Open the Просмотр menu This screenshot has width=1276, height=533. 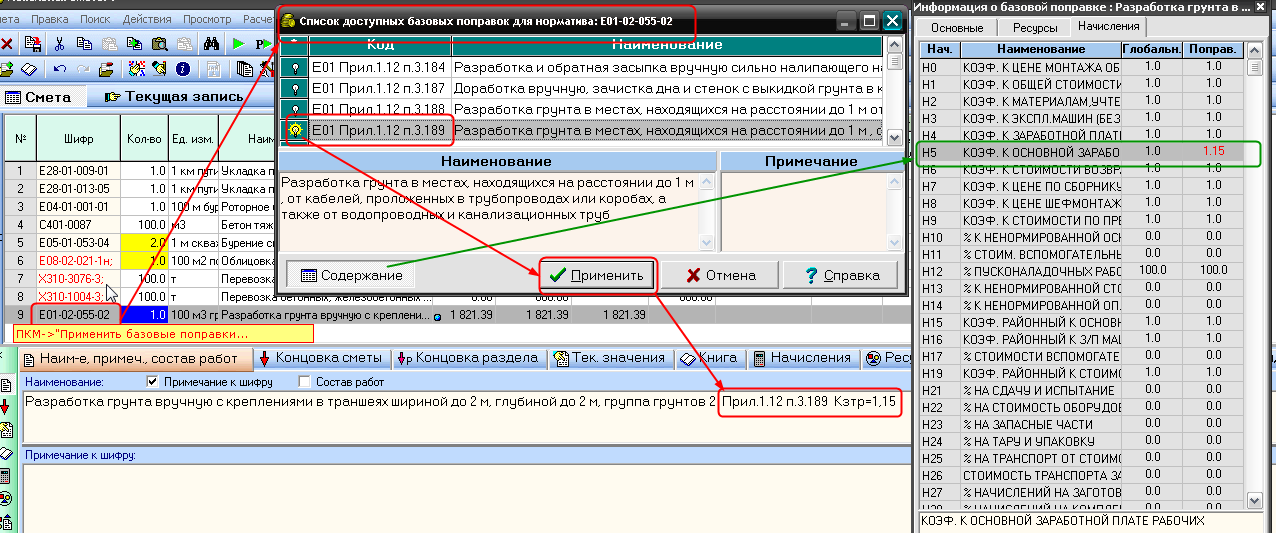click(x=208, y=19)
